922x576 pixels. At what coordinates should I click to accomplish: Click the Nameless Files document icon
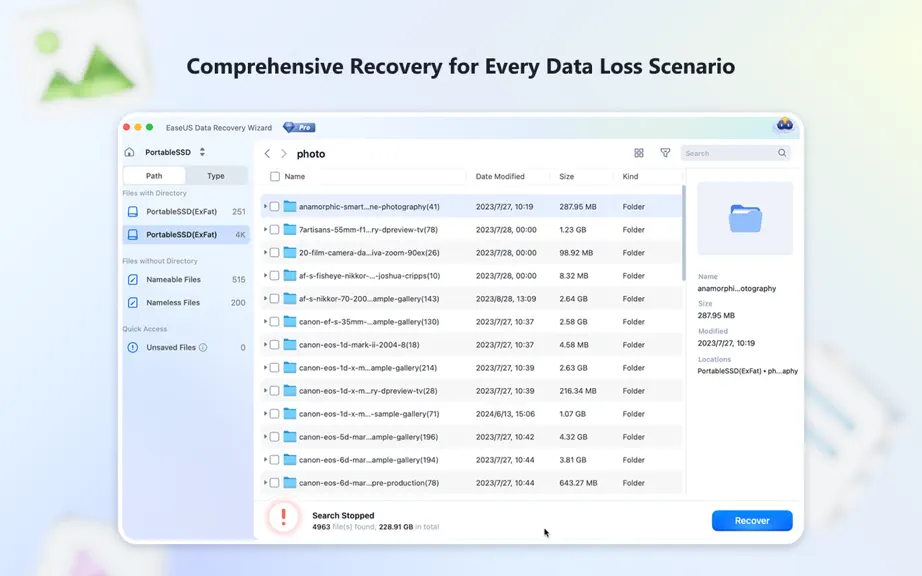point(133,303)
